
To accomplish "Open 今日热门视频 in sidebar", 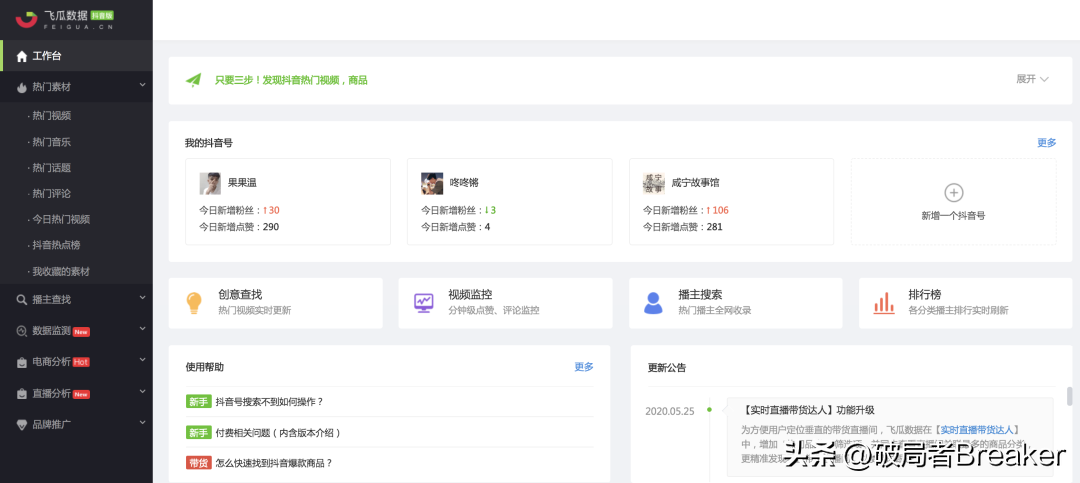I will [x=61, y=220].
